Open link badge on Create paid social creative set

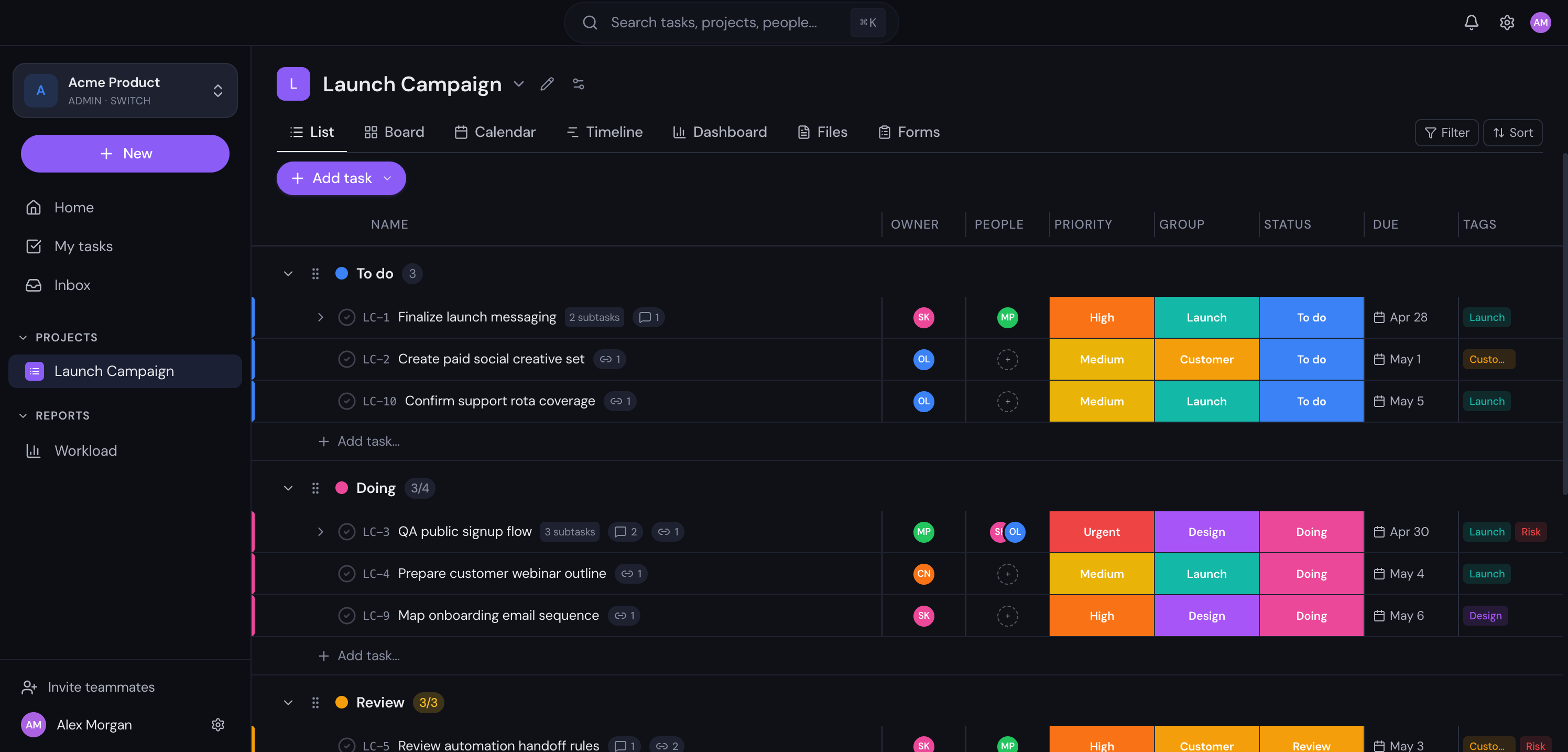[x=610, y=359]
